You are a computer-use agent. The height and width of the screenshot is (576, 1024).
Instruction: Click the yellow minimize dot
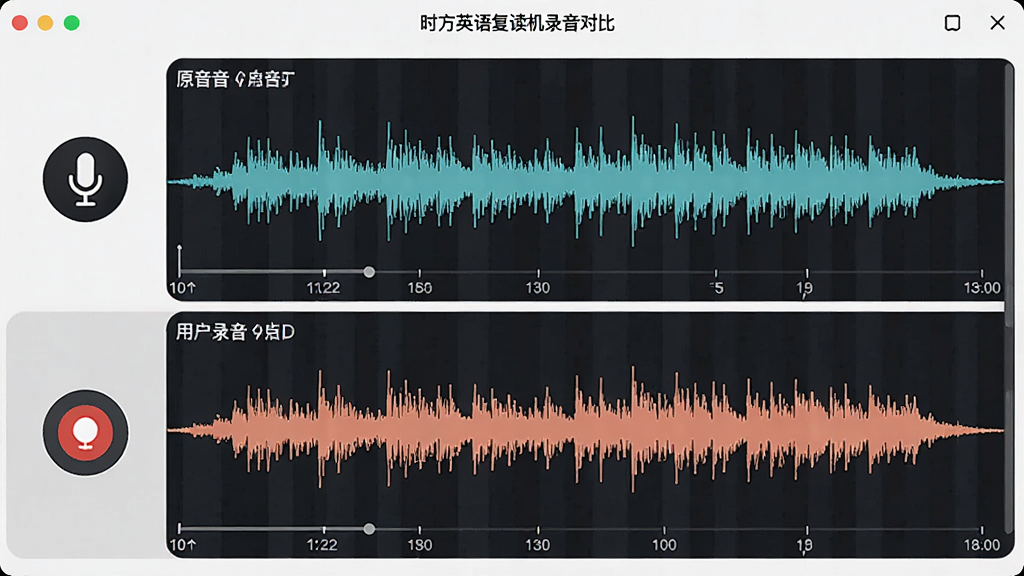(45, 23)
